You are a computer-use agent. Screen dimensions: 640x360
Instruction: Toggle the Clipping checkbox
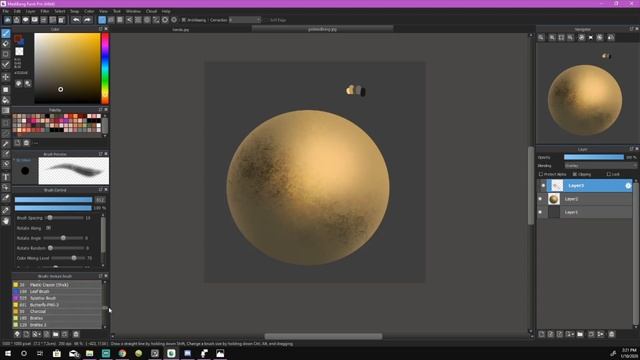[x=575, y=174]
